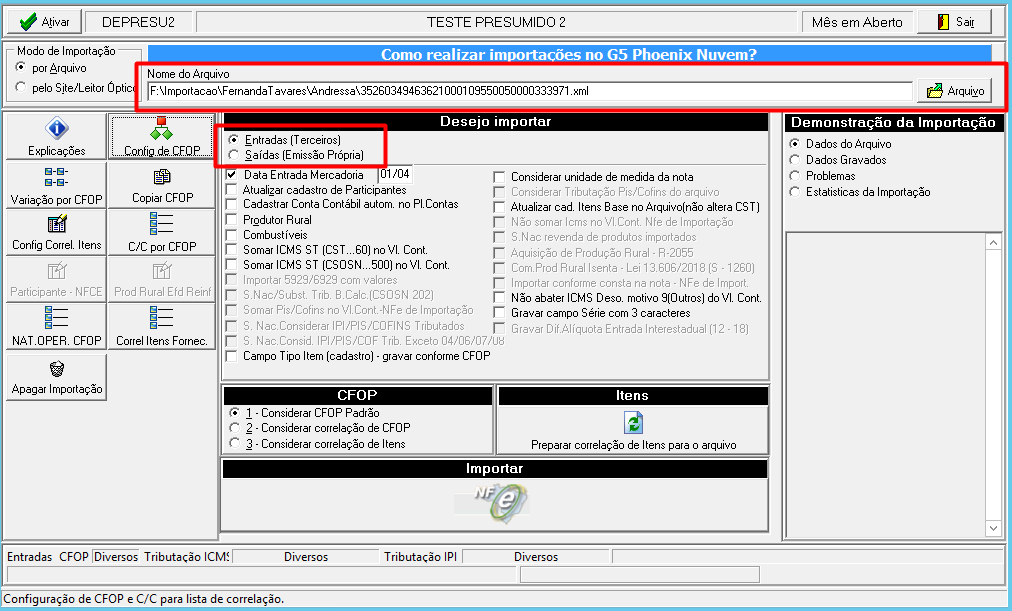Click the scrollbar down arrow in the demonstration panel
Image resolution: width=1012 pixels, height=611 pixels.
(x=993, y=528)
